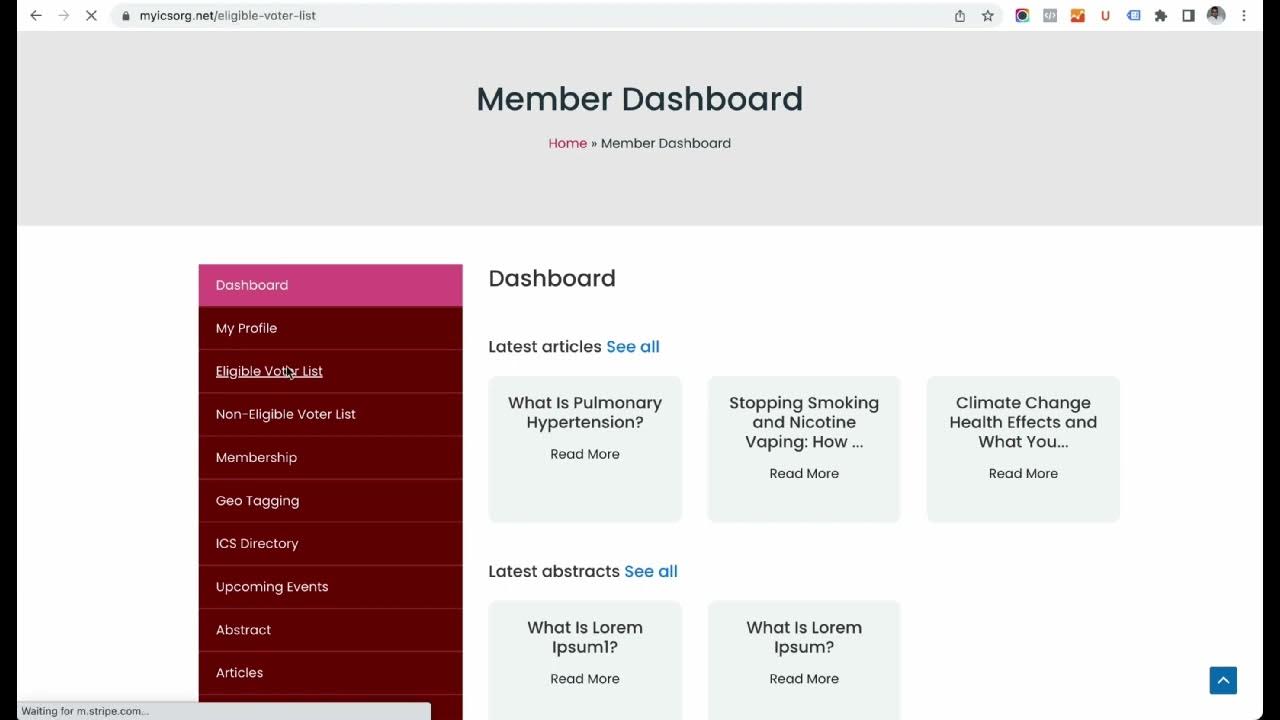Click See all next to Latest articles

(633, 346)
